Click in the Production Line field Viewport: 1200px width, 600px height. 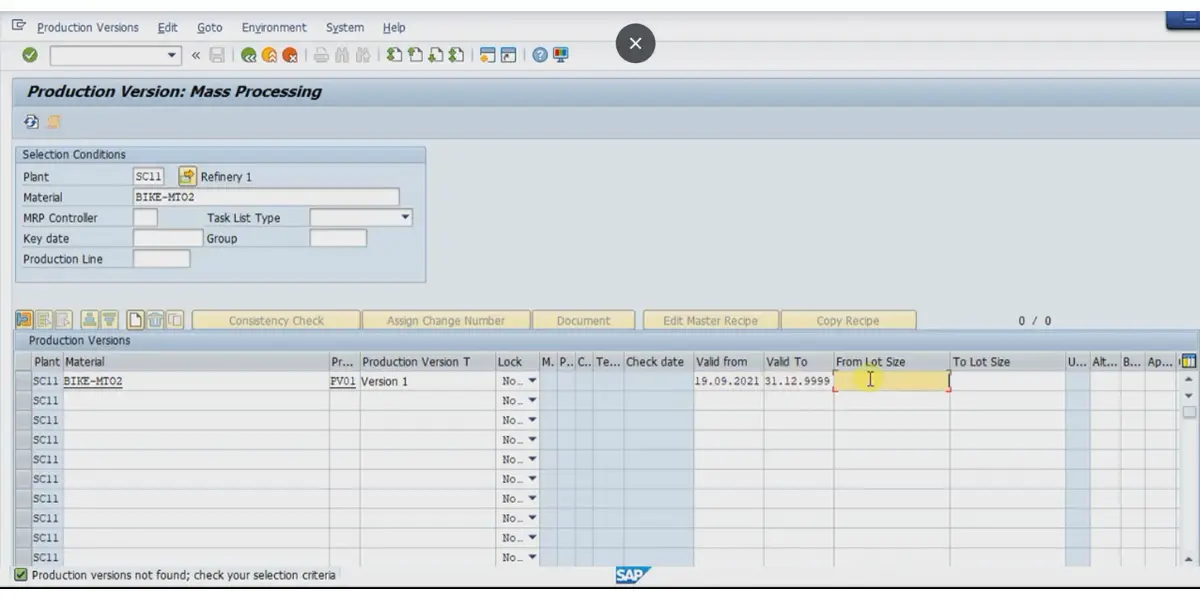click(161, 259)
